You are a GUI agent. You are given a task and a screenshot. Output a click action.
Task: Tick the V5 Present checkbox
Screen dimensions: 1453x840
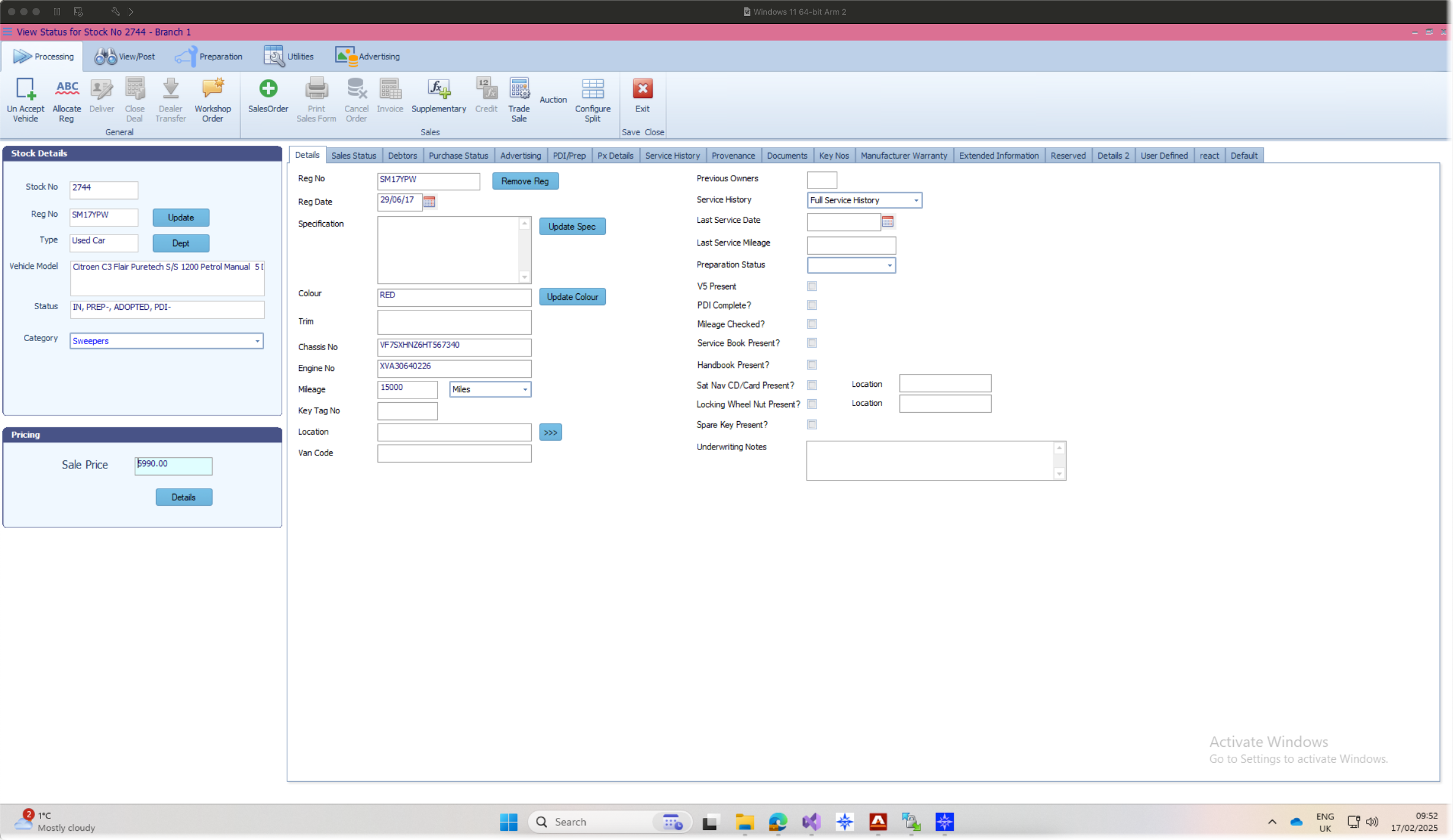[812, 286]
